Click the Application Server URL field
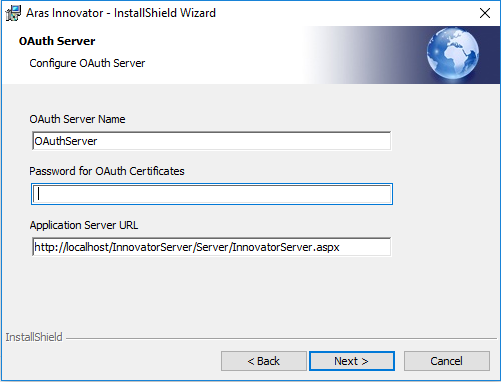This screenshot has height=382, width=501. (212, 247)
